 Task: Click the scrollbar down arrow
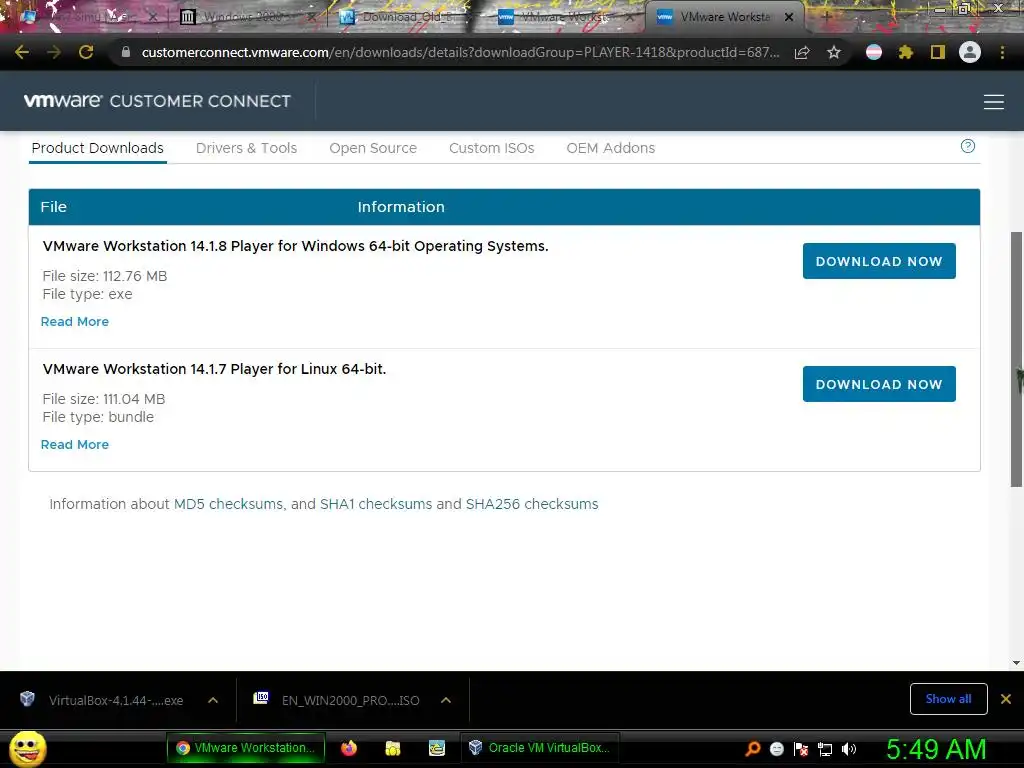click(x=1016, y=662)
